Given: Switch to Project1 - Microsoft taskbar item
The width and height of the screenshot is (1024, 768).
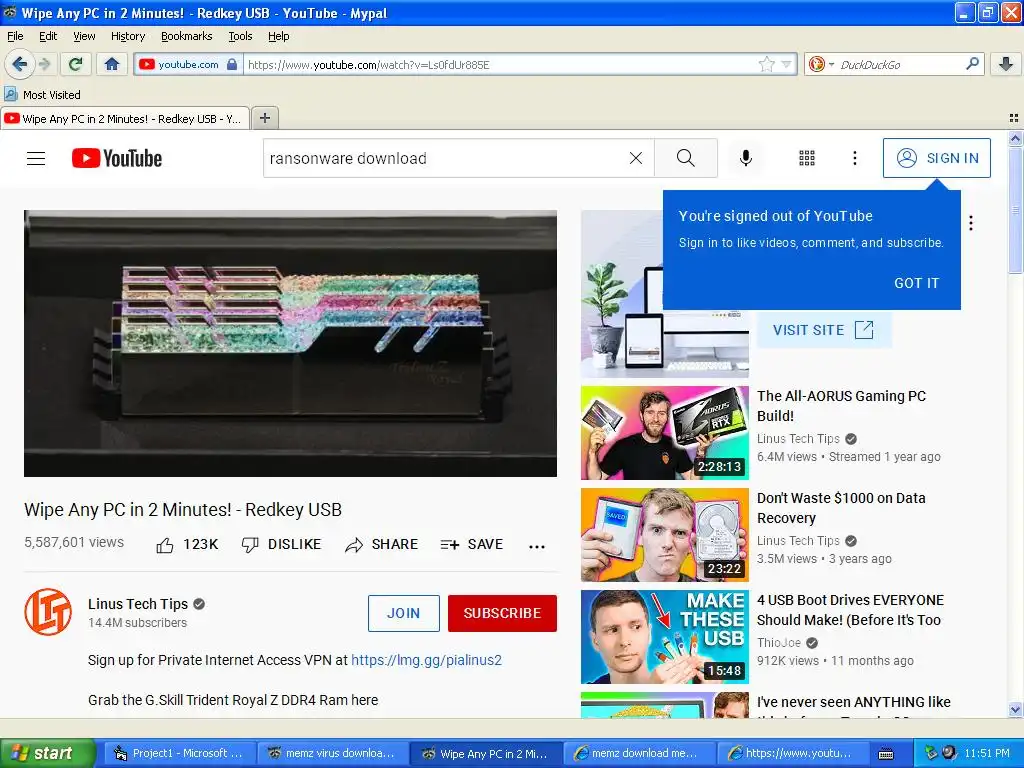Looking at the screenshot, I should point(178,753).
